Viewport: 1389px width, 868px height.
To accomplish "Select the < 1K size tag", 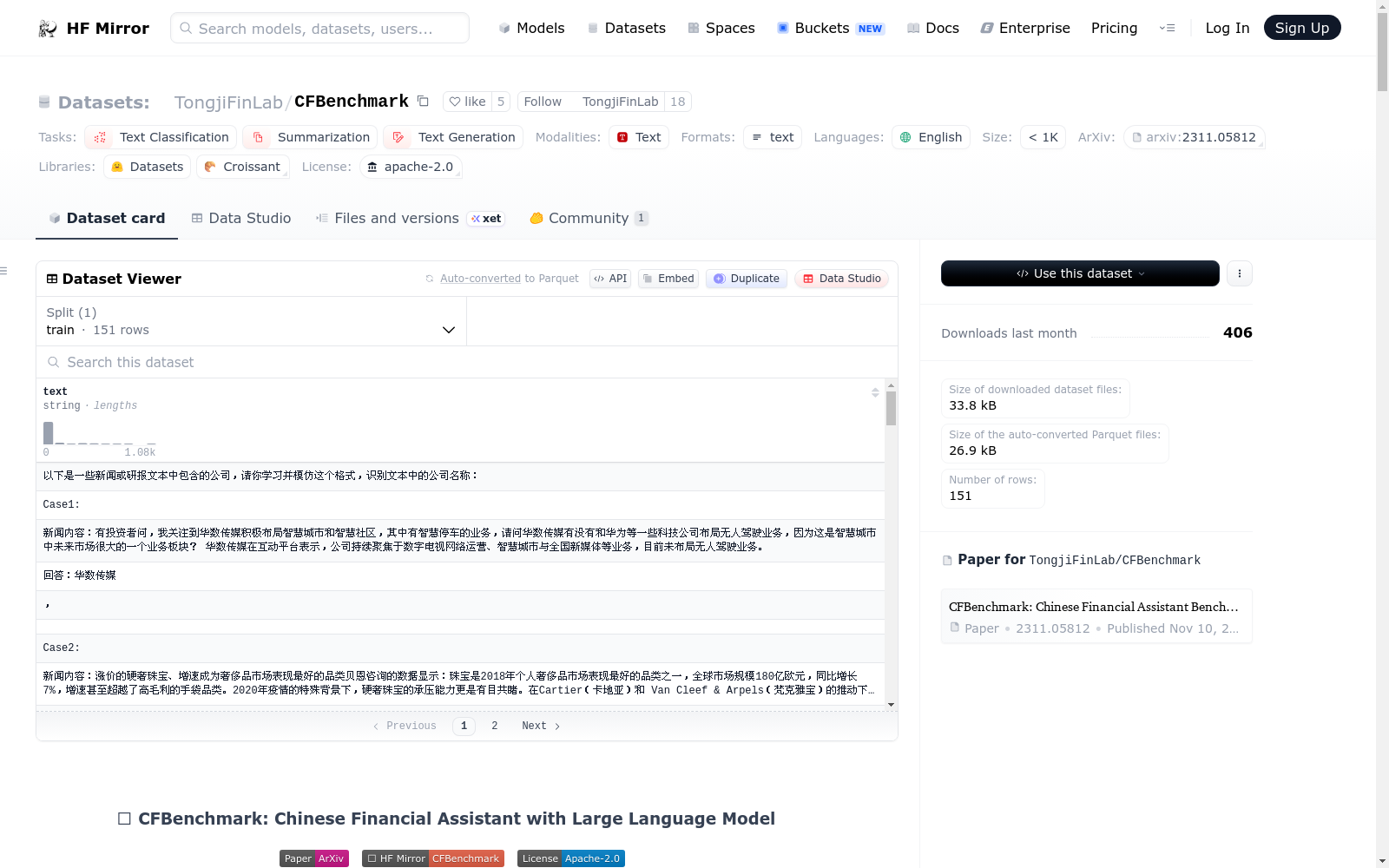I will [x=1043, y=137].
